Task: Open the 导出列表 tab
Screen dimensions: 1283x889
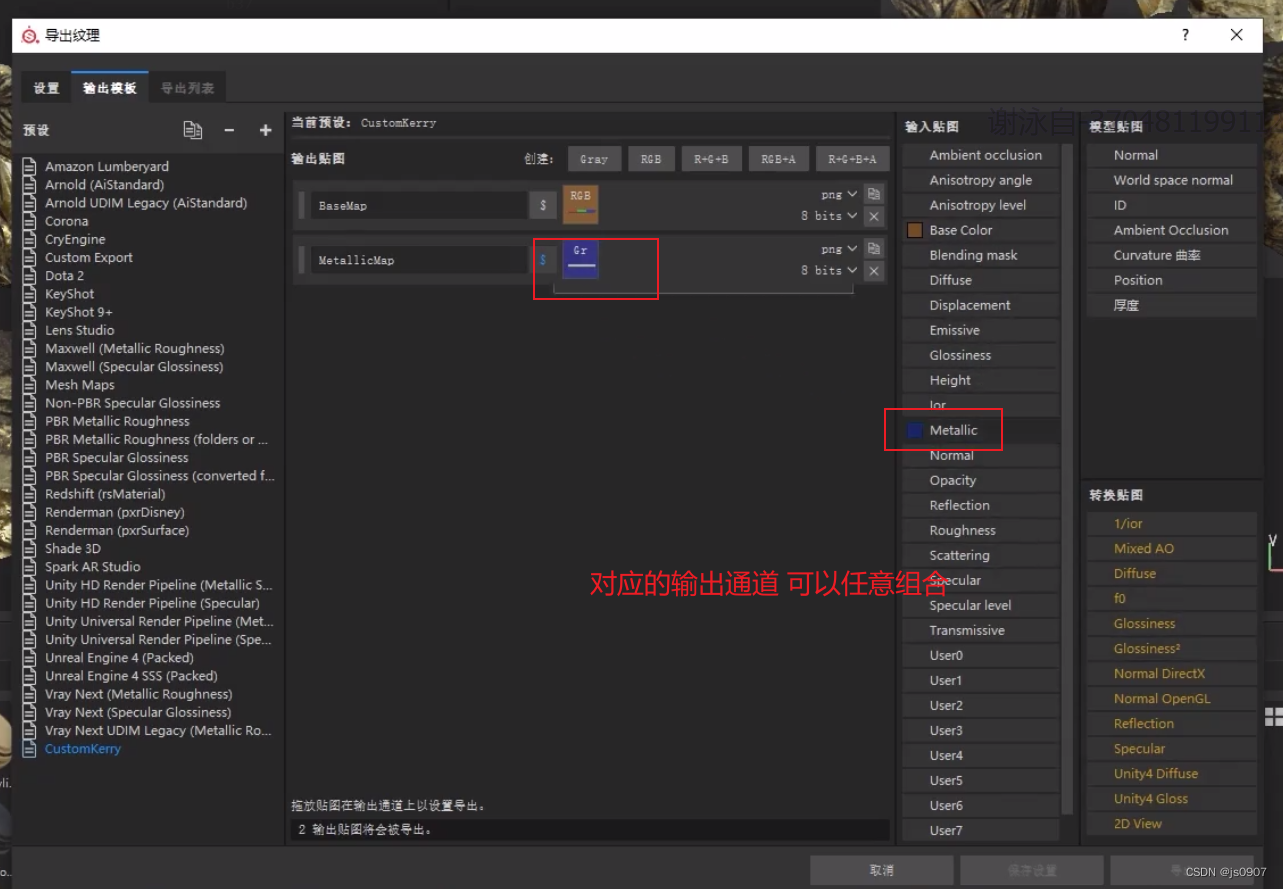Action: (187, 88)
